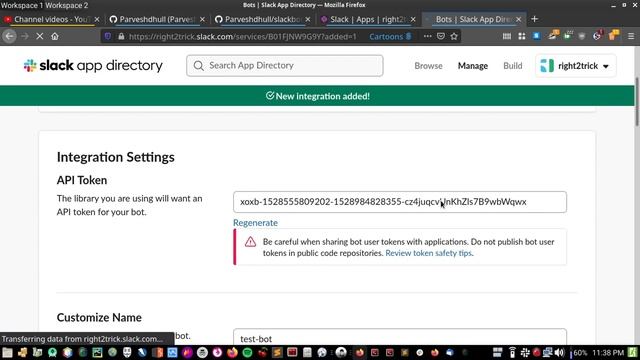Viewport: 640px width, 360px height.
Task: Click the test-bot name input field
Action: pyautogui.click(x=400, y=337)
